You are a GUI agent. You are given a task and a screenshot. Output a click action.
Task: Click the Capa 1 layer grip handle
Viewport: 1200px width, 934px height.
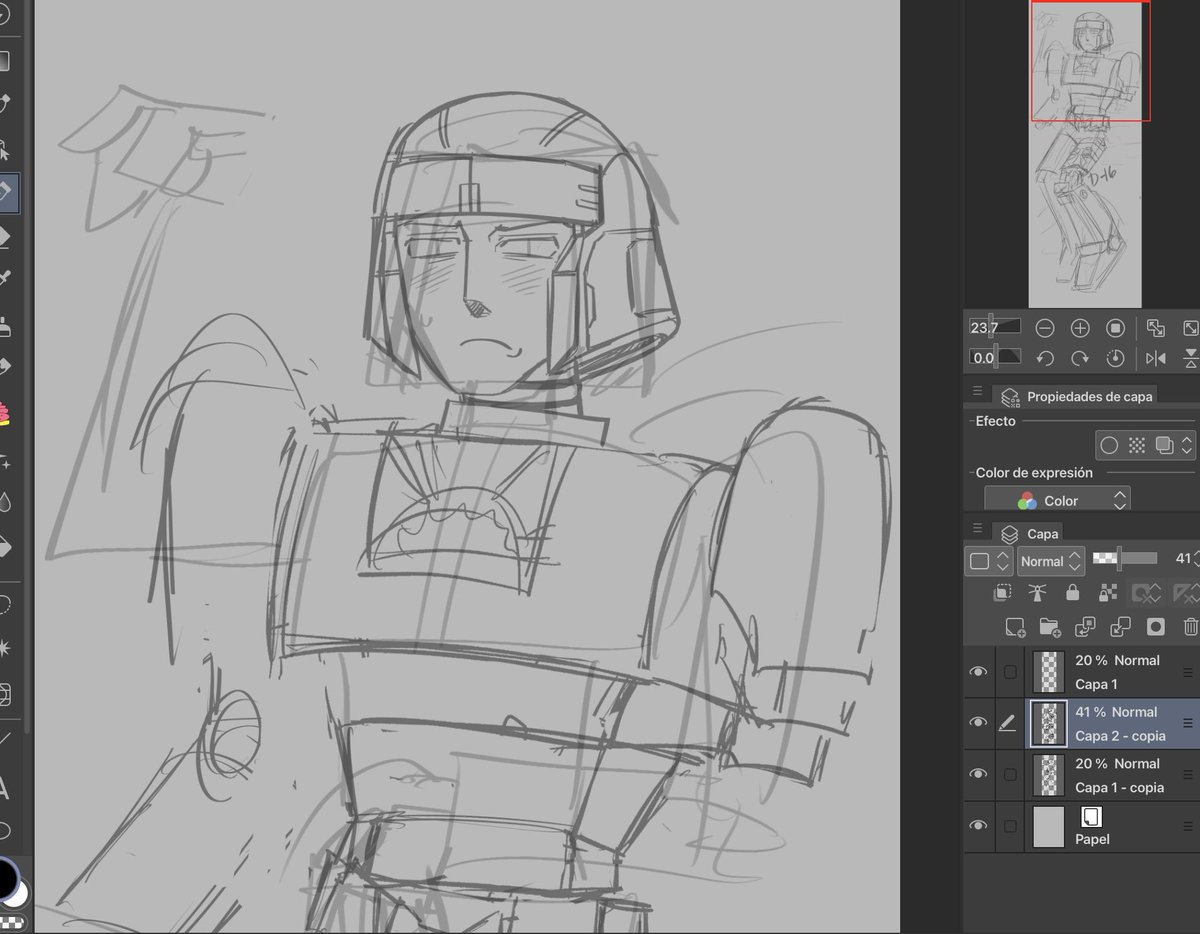(x=1188, y=672)
